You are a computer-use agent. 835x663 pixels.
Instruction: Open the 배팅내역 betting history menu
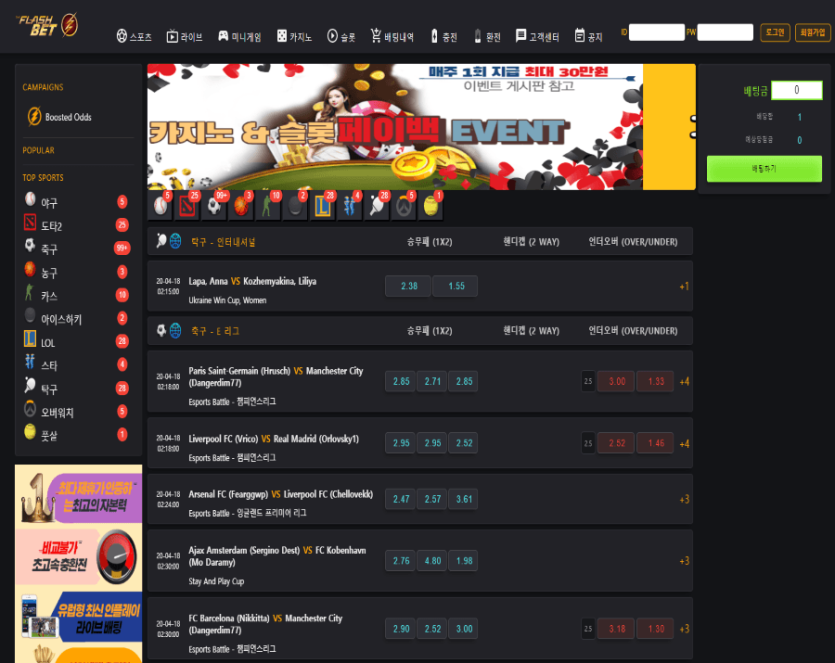(392, 37)
